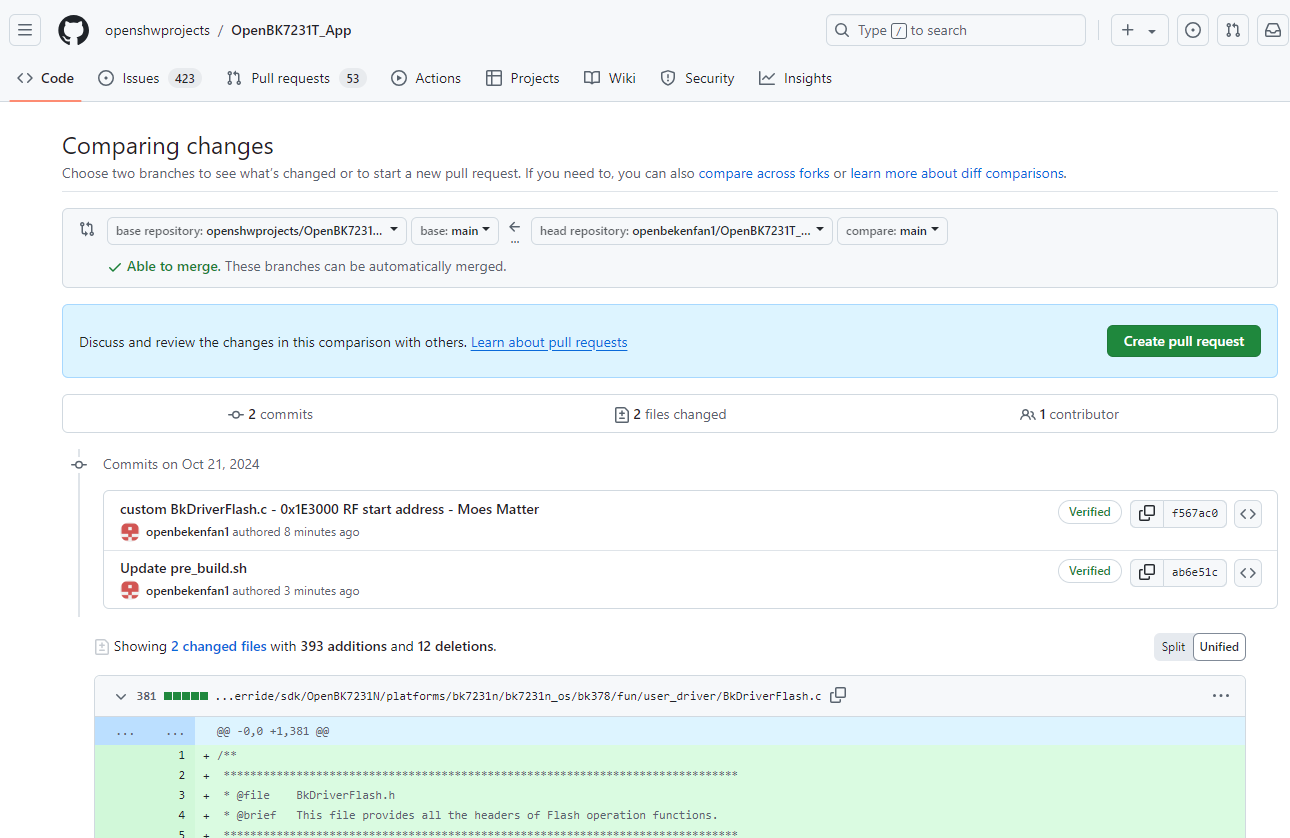Click the Create pull request button
Image resolution: width=1290 pixels, height=838 pixels.
tap(1184, 341)
